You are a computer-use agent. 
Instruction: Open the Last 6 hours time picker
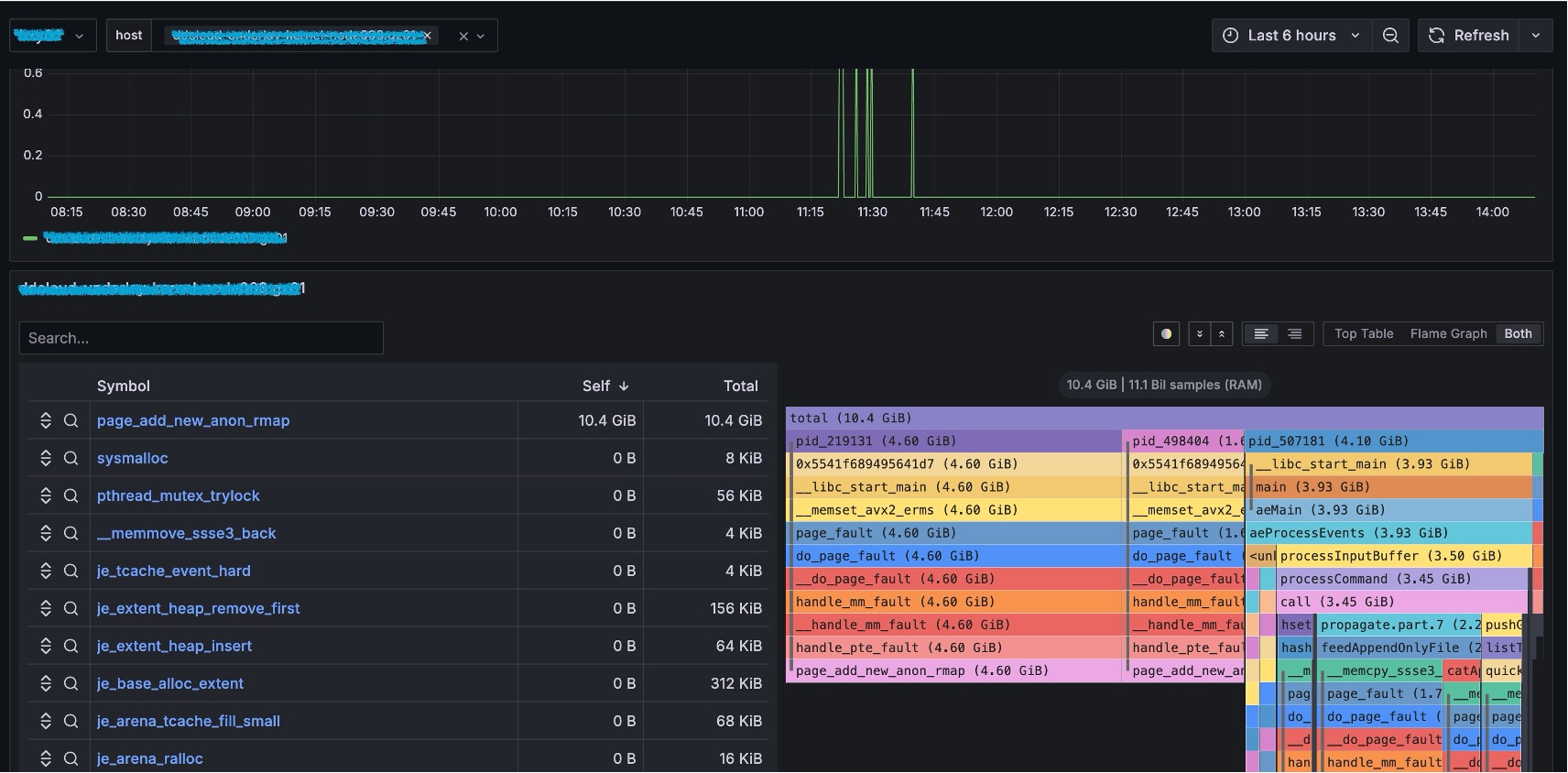(1291, 36)
